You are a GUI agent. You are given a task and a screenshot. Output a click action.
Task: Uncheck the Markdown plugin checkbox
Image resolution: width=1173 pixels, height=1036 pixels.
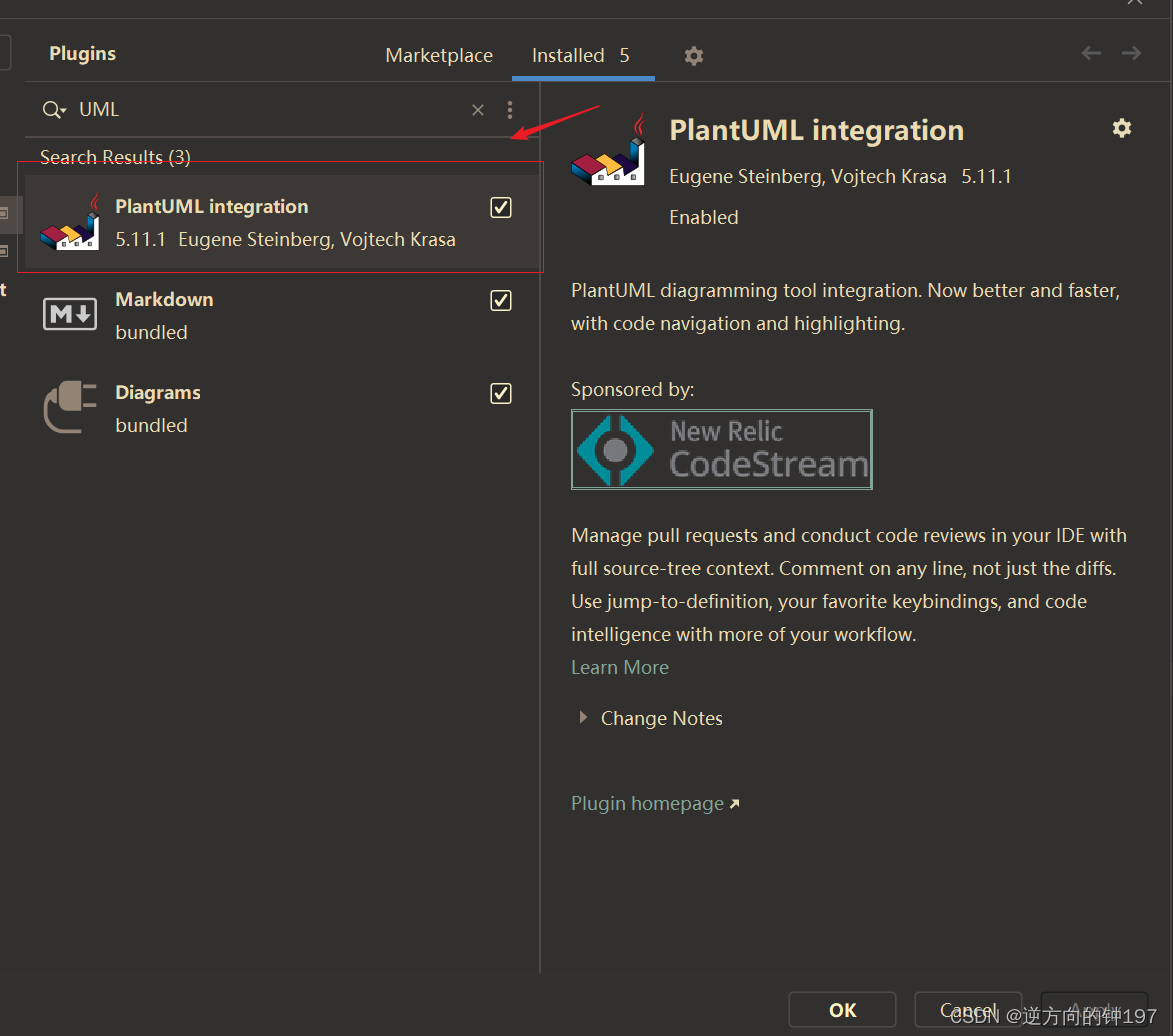click(500, 301)
